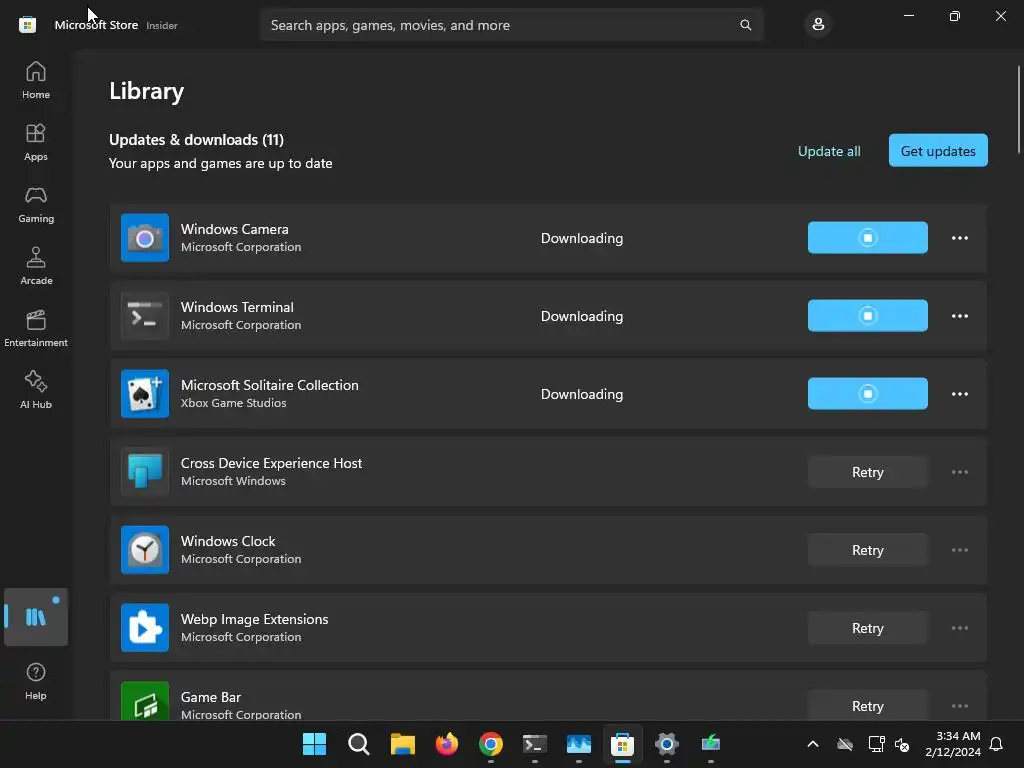Click the Game Bar app icon
Screen dimensions: 1024x768
point(145,701)
